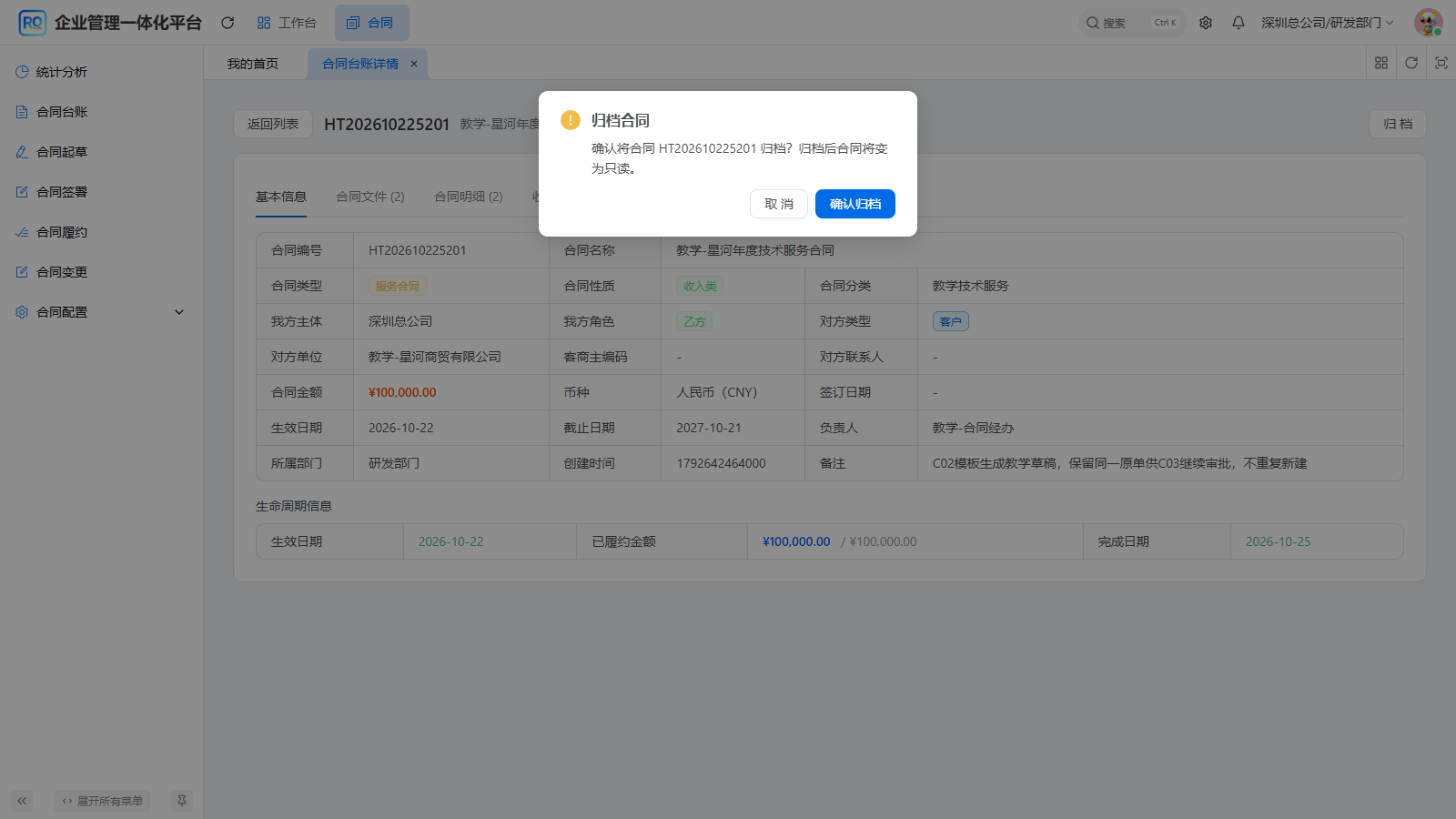This screenshot has height=819, width=1456.
Task: Select the 合同台账详情 tab
Action: [x=360, y=64]
